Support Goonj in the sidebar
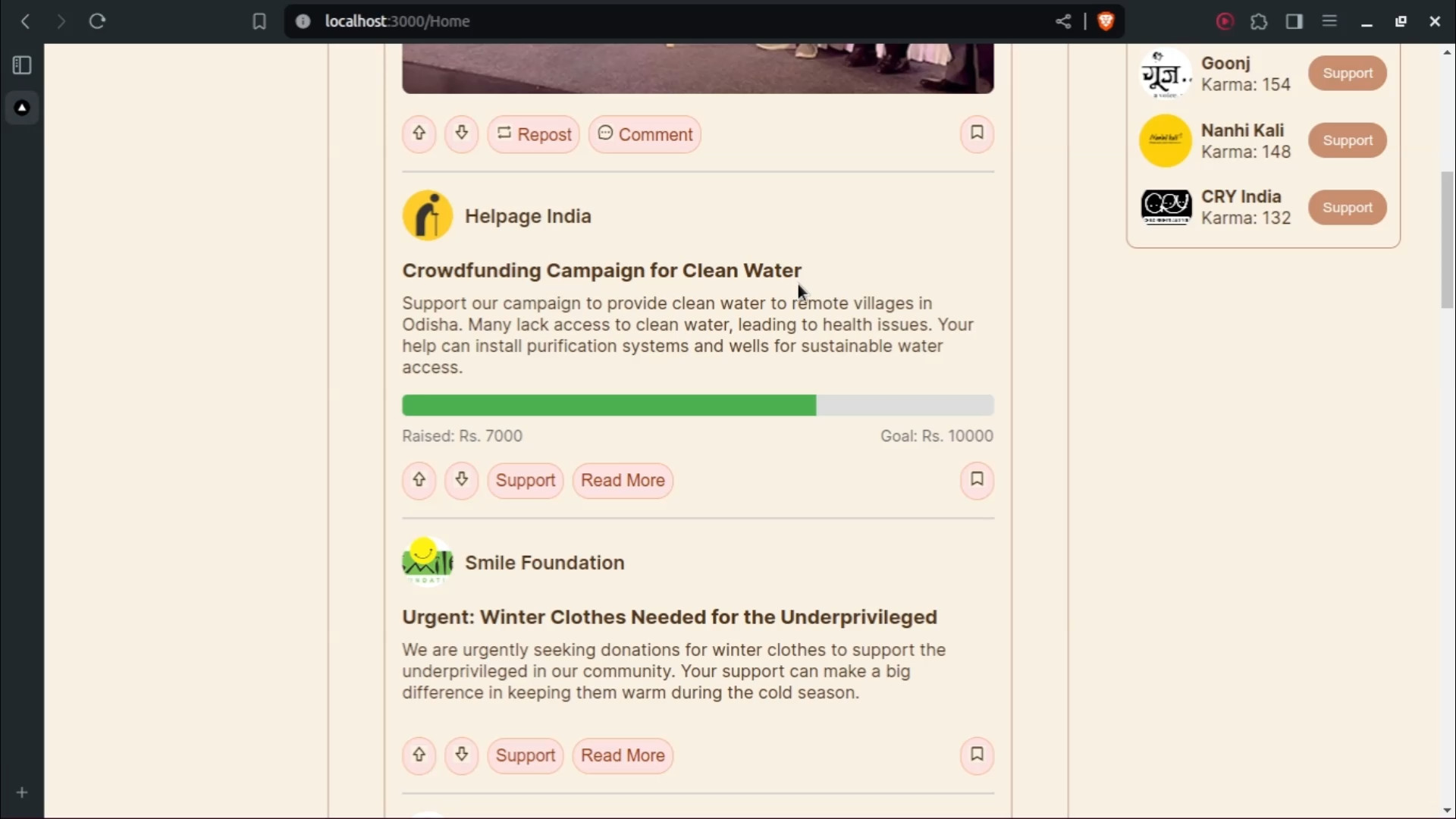The width and height of the screenshot is (1456, 819). tap(1347, 74)
